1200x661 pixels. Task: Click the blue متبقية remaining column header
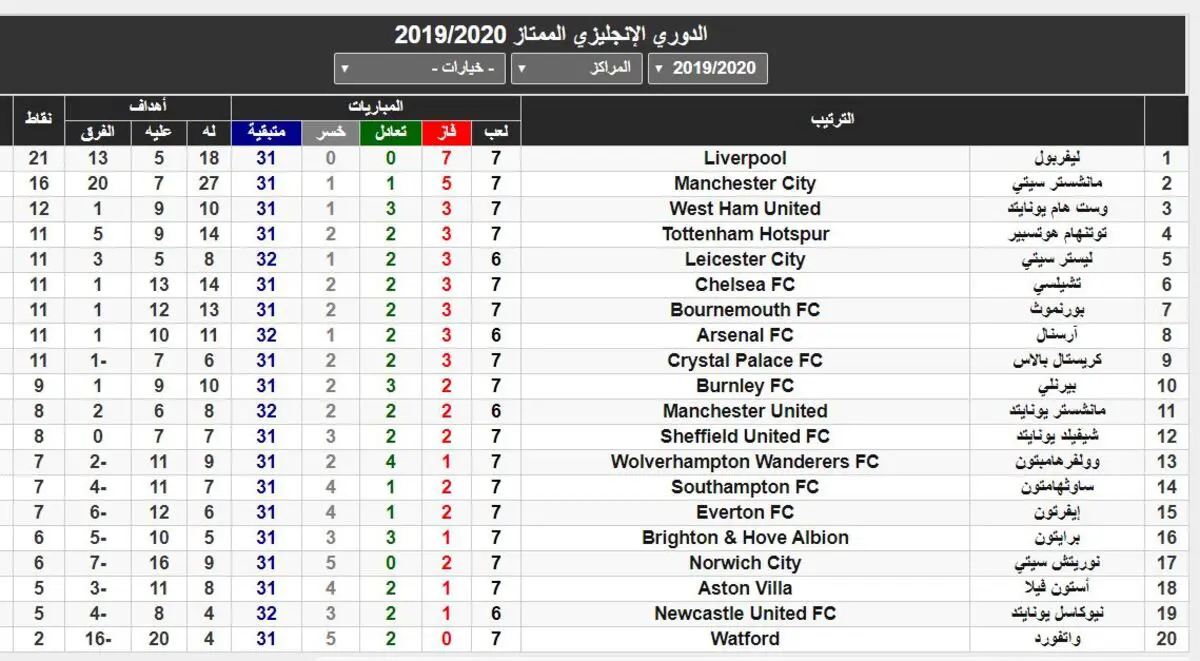coord(266,132)
